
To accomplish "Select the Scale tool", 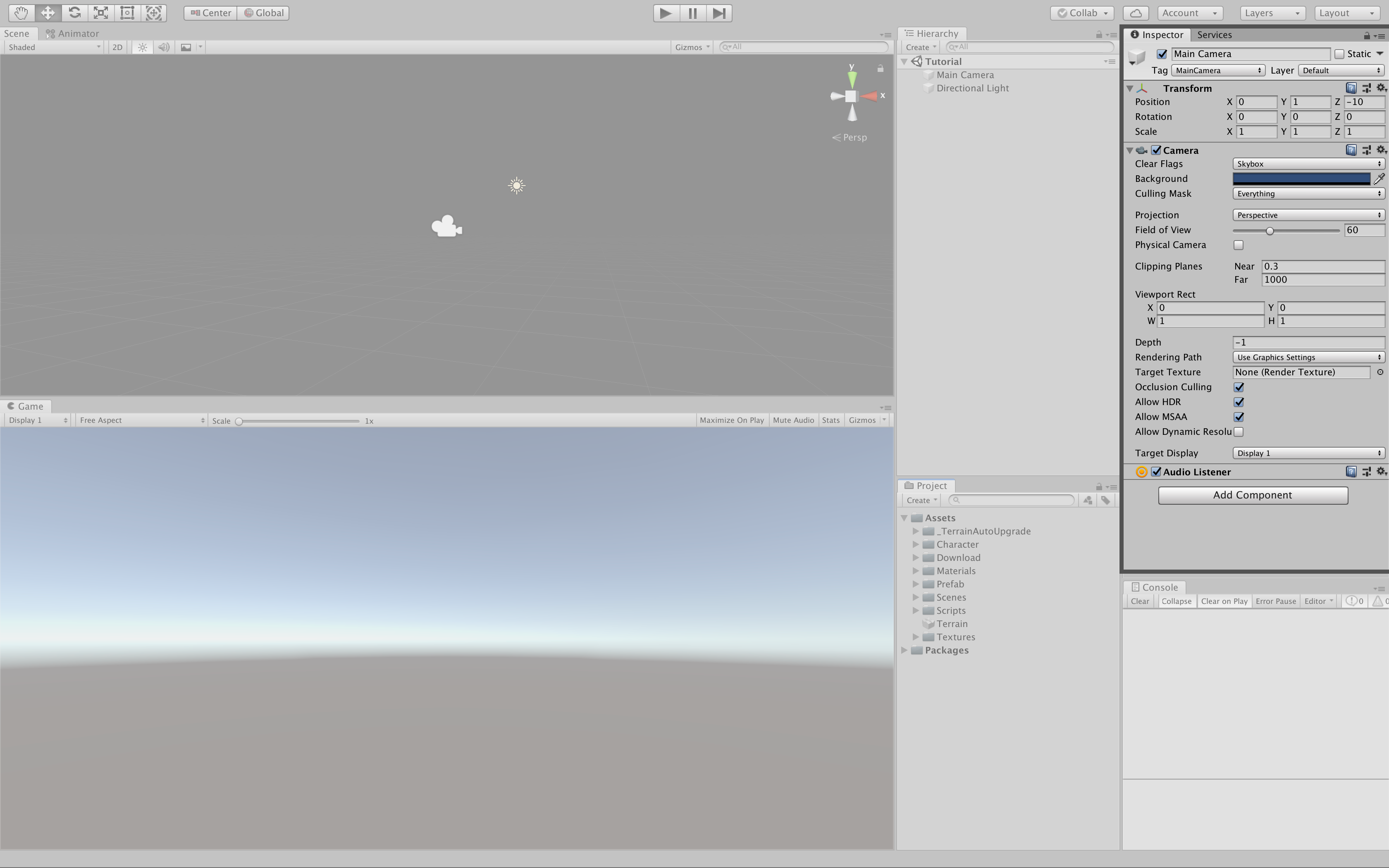I will [x=100, y=13].
